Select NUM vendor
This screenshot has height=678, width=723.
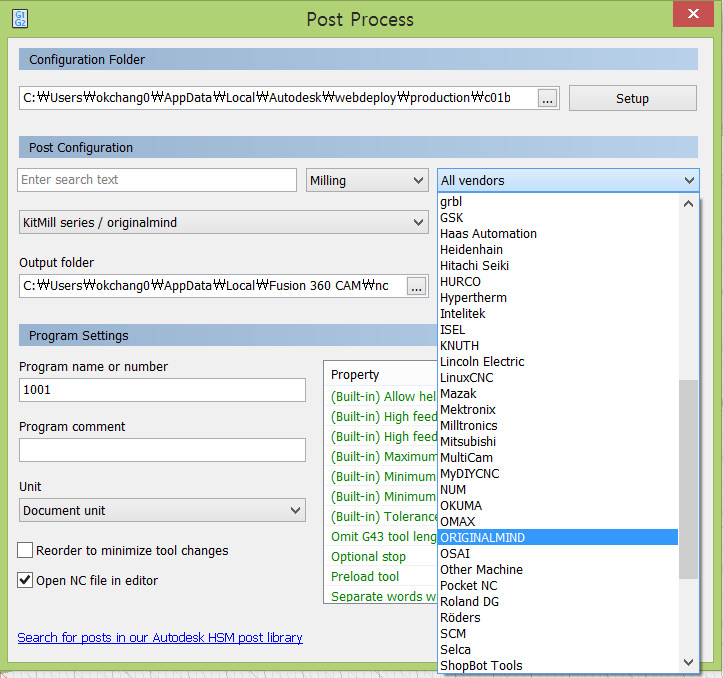click(x=558, y=489)
